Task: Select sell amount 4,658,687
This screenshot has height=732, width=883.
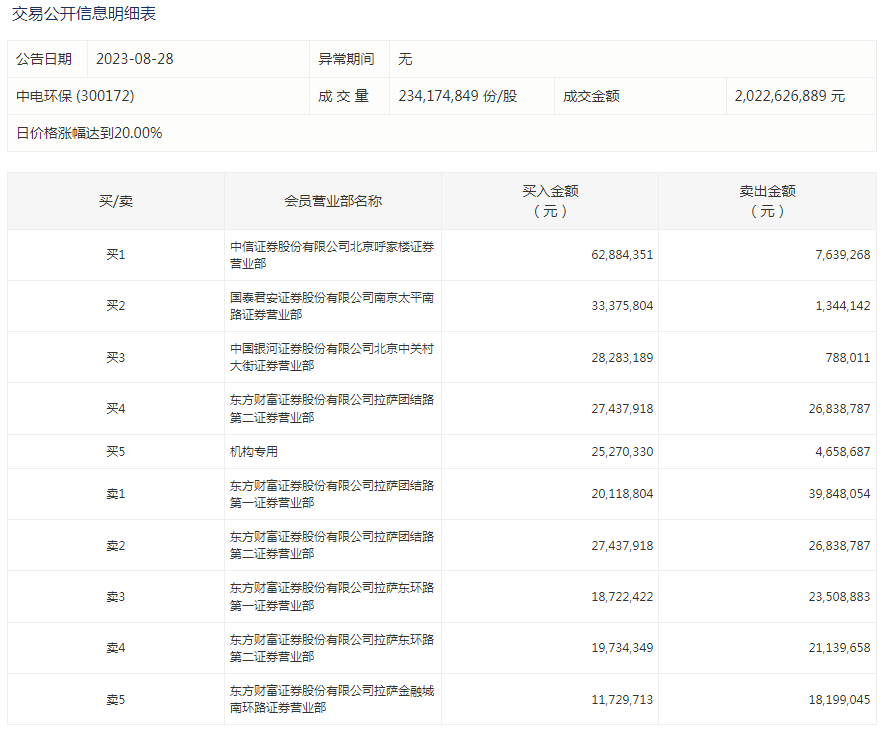Action: click(842, 452)
